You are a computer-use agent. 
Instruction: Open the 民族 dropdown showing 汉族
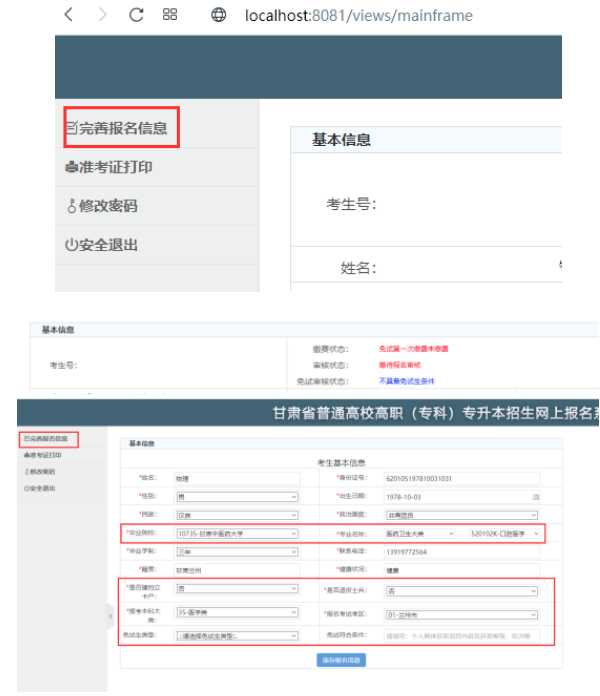(237, 515)
